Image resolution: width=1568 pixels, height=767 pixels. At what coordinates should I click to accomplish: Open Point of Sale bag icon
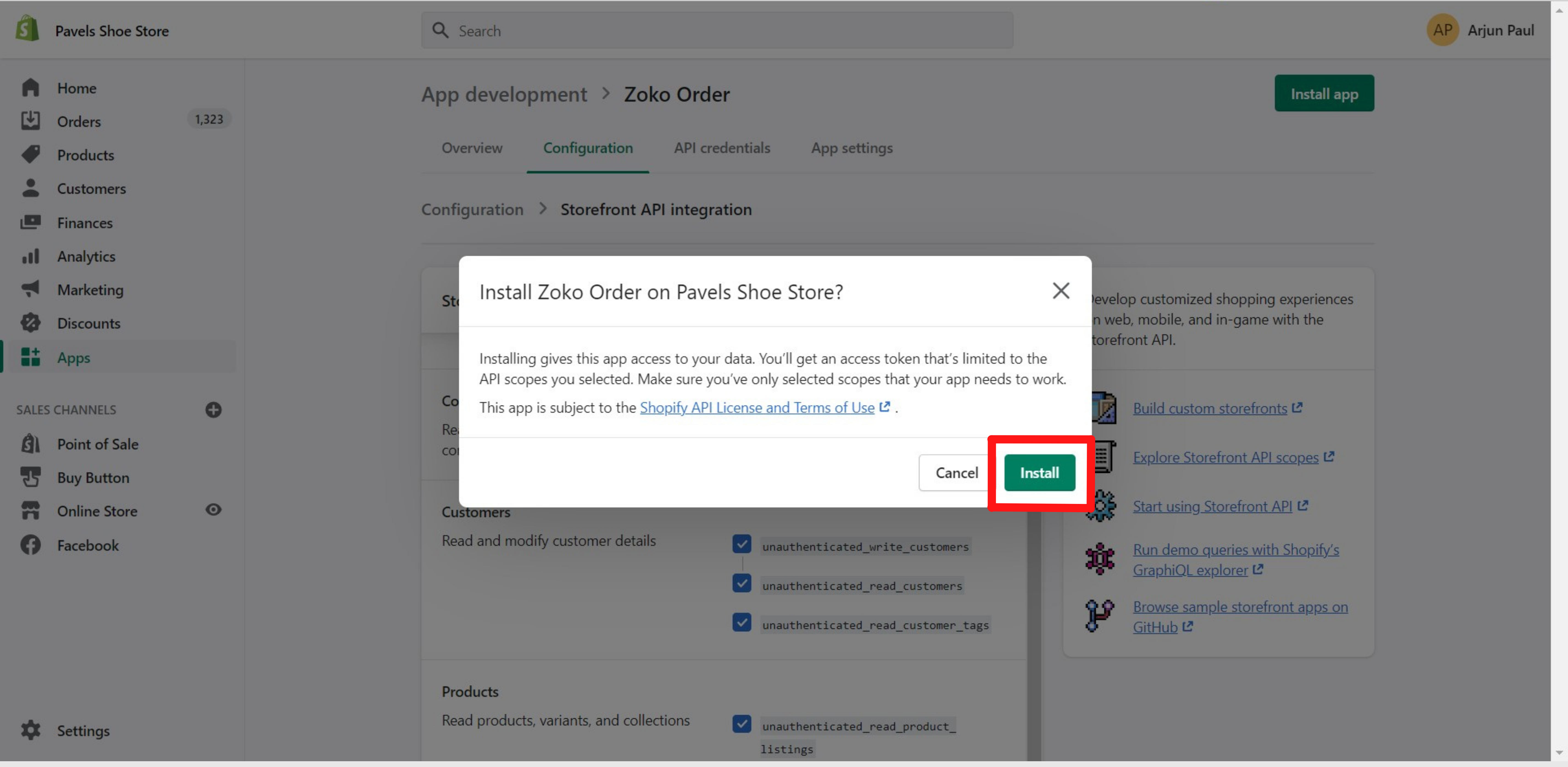click(x=30, y=444)
